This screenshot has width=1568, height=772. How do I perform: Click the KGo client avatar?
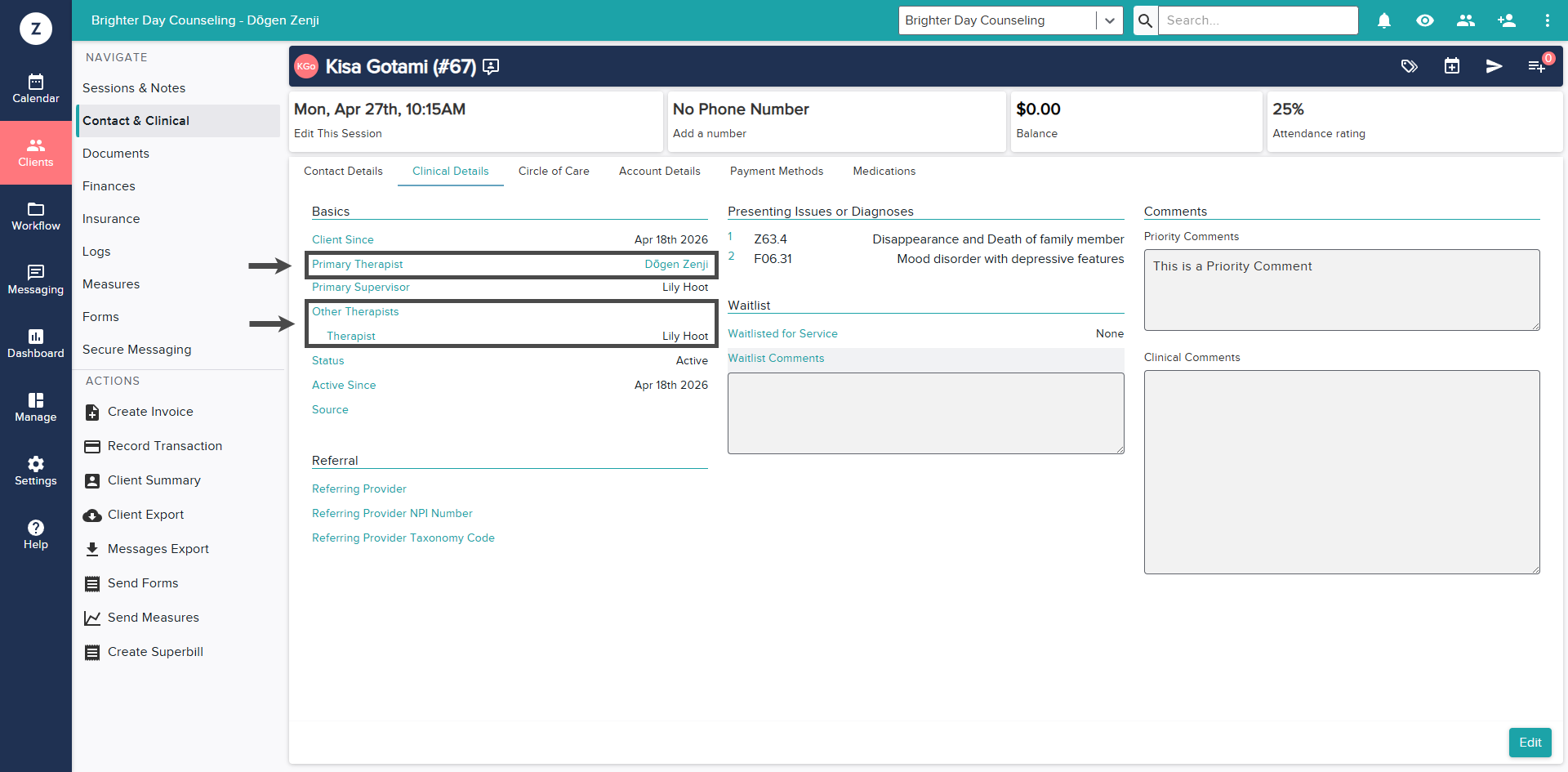tap(306, 66)
